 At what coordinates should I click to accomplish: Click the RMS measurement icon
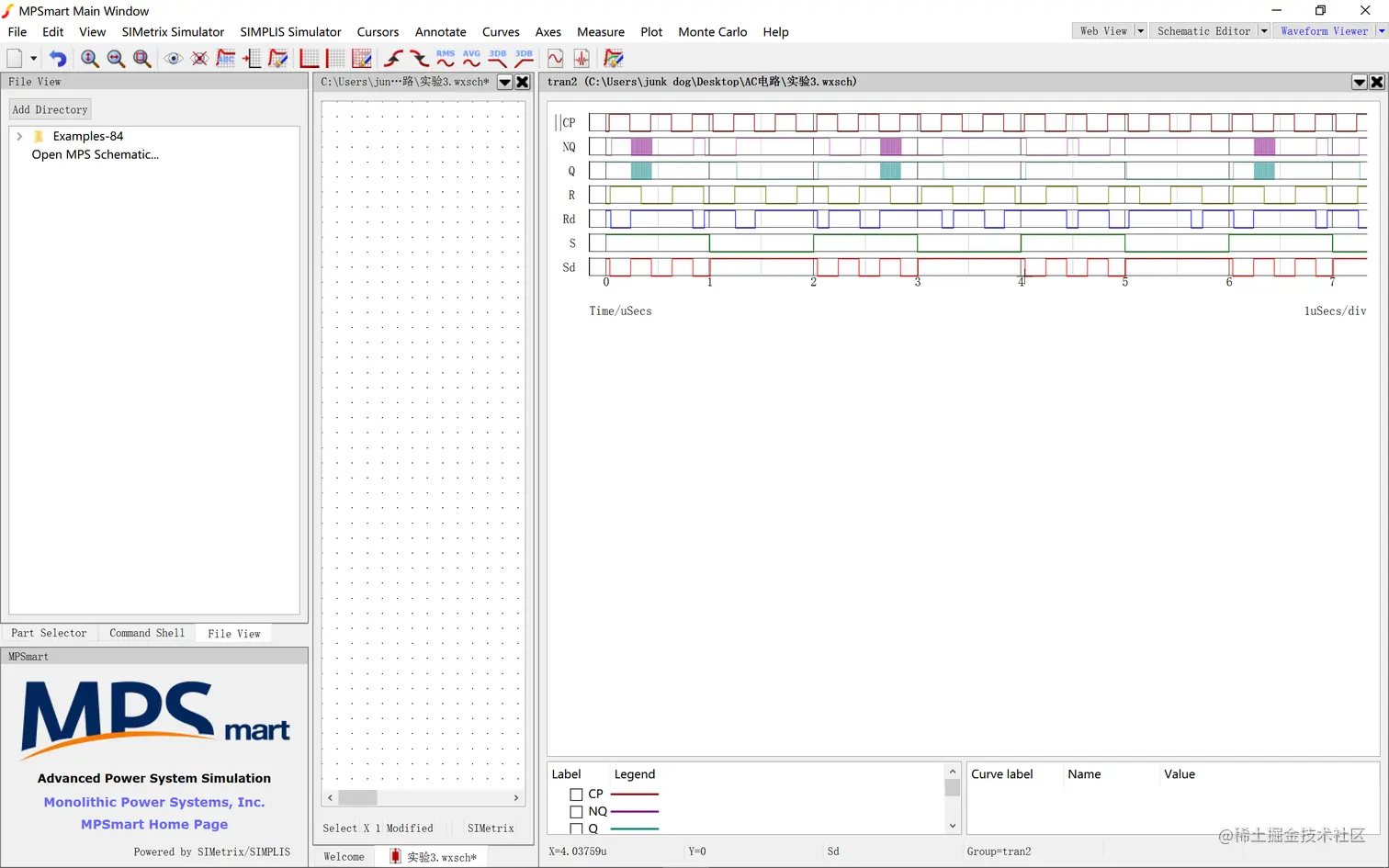coord(446,59)
